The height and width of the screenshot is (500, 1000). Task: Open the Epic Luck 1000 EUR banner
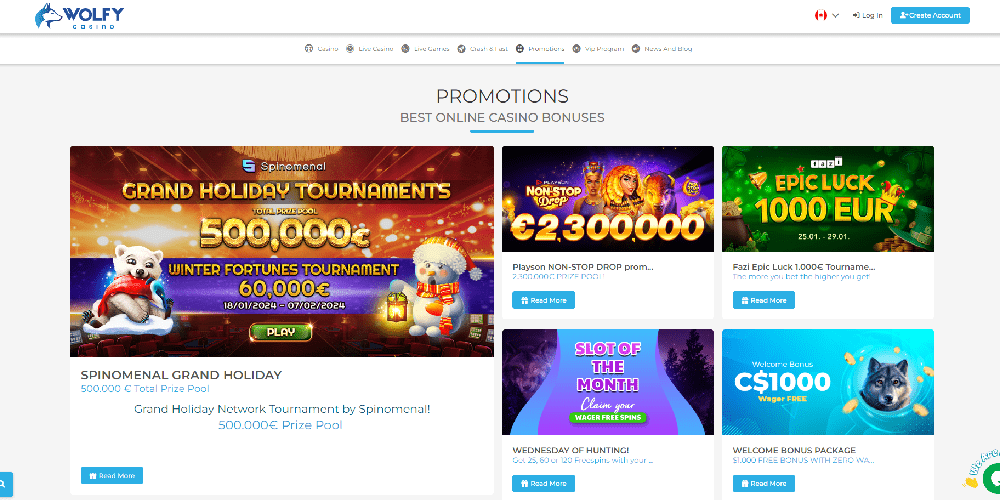coord(828,199)
